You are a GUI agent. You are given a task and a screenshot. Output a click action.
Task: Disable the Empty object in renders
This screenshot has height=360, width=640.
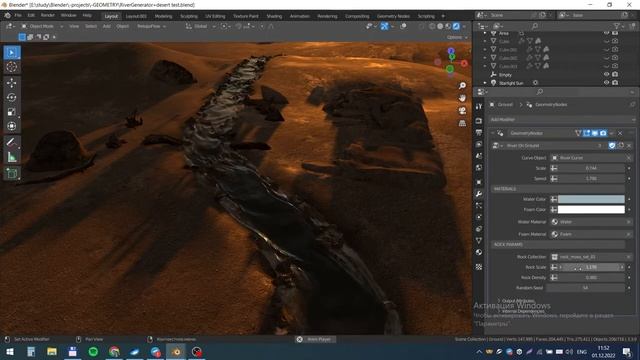tap(615, 74)
